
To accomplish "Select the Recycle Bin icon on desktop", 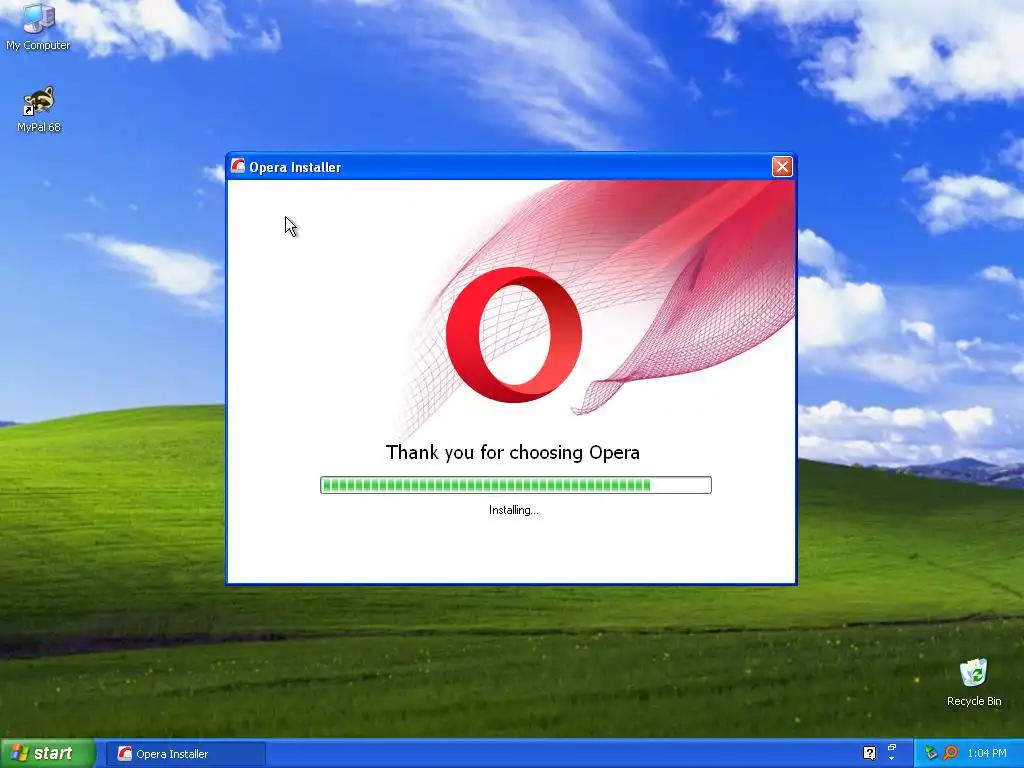I will [974, 682].
